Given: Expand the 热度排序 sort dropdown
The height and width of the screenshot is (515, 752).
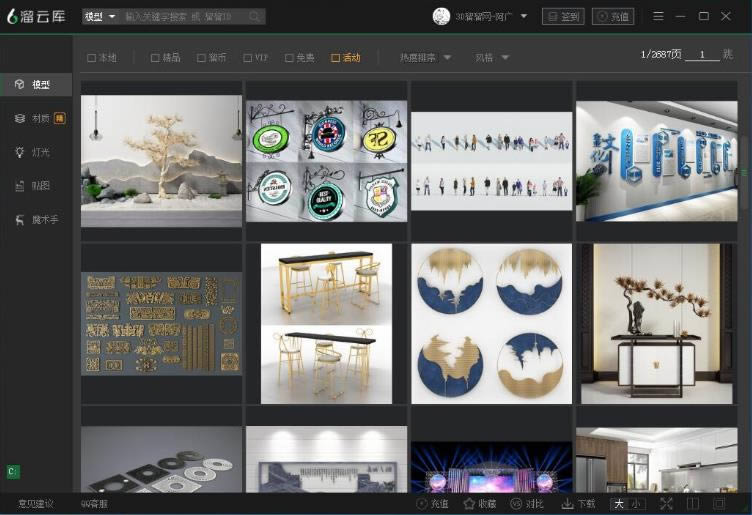Looking at the screenshot, I should (x=425, y=58).
